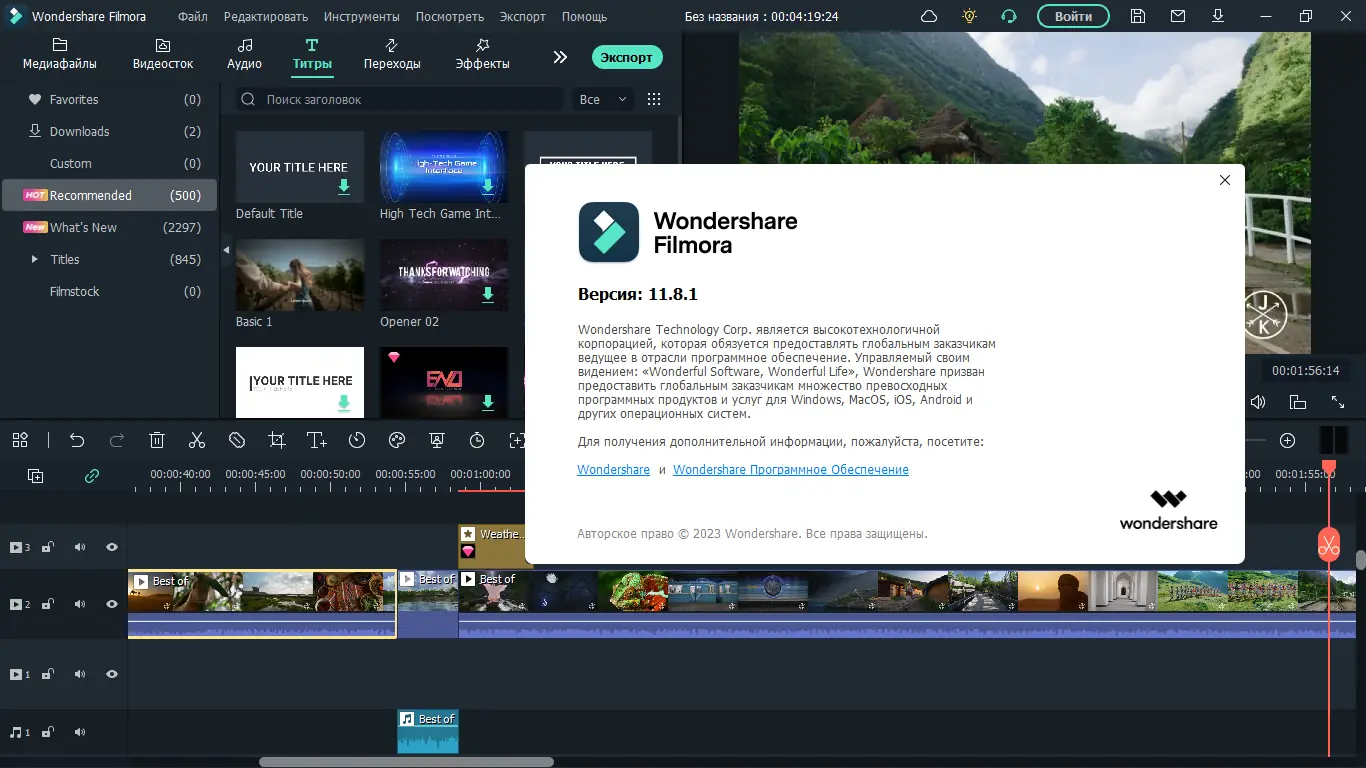Open the "Все" category dropdown
The width and height of the screenshot is (1366, 768).
pos(602,99)
